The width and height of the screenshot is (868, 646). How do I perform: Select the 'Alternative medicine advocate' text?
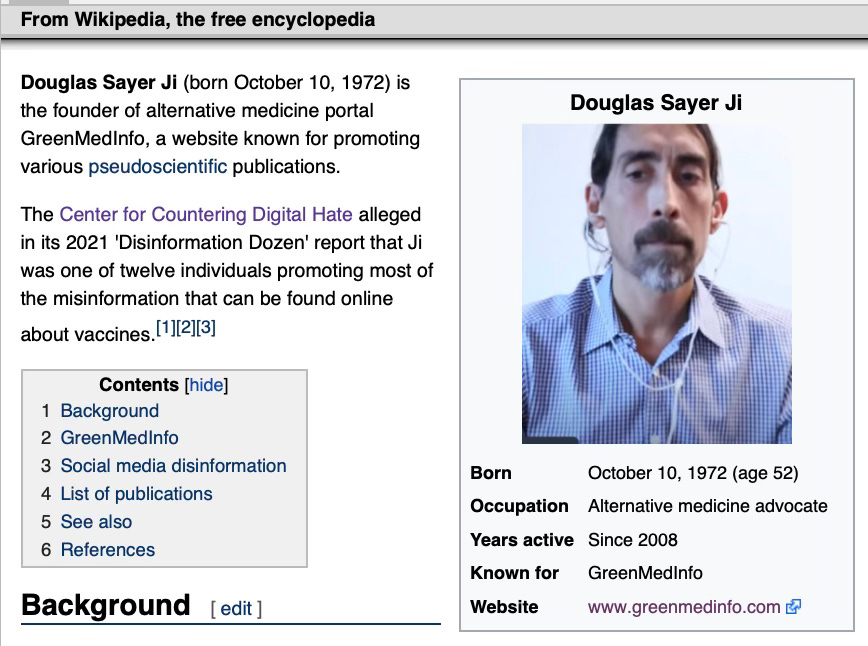pyautogui.click(x=707, y=506)
